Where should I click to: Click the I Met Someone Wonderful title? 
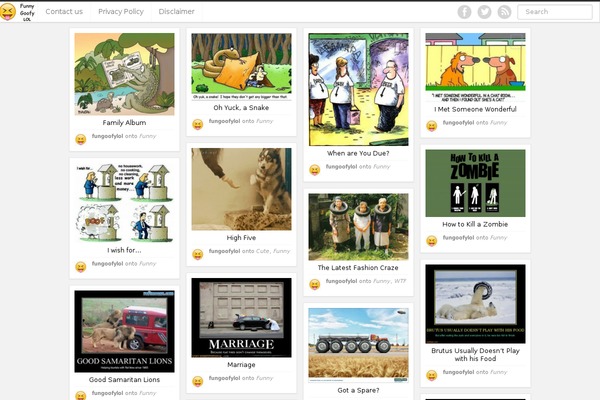[475, 109]
